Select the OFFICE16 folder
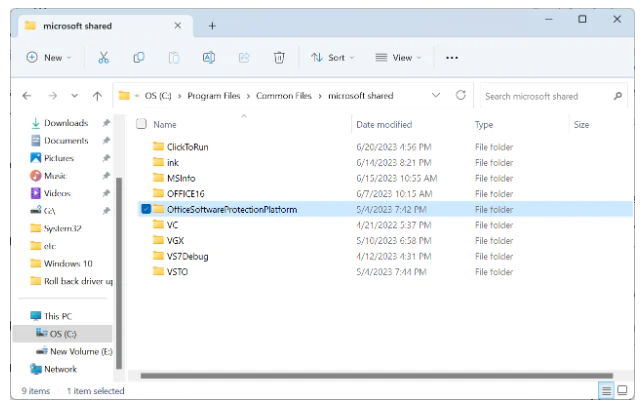The height and width of the screenshot is (405, 644). pos(185,193)
